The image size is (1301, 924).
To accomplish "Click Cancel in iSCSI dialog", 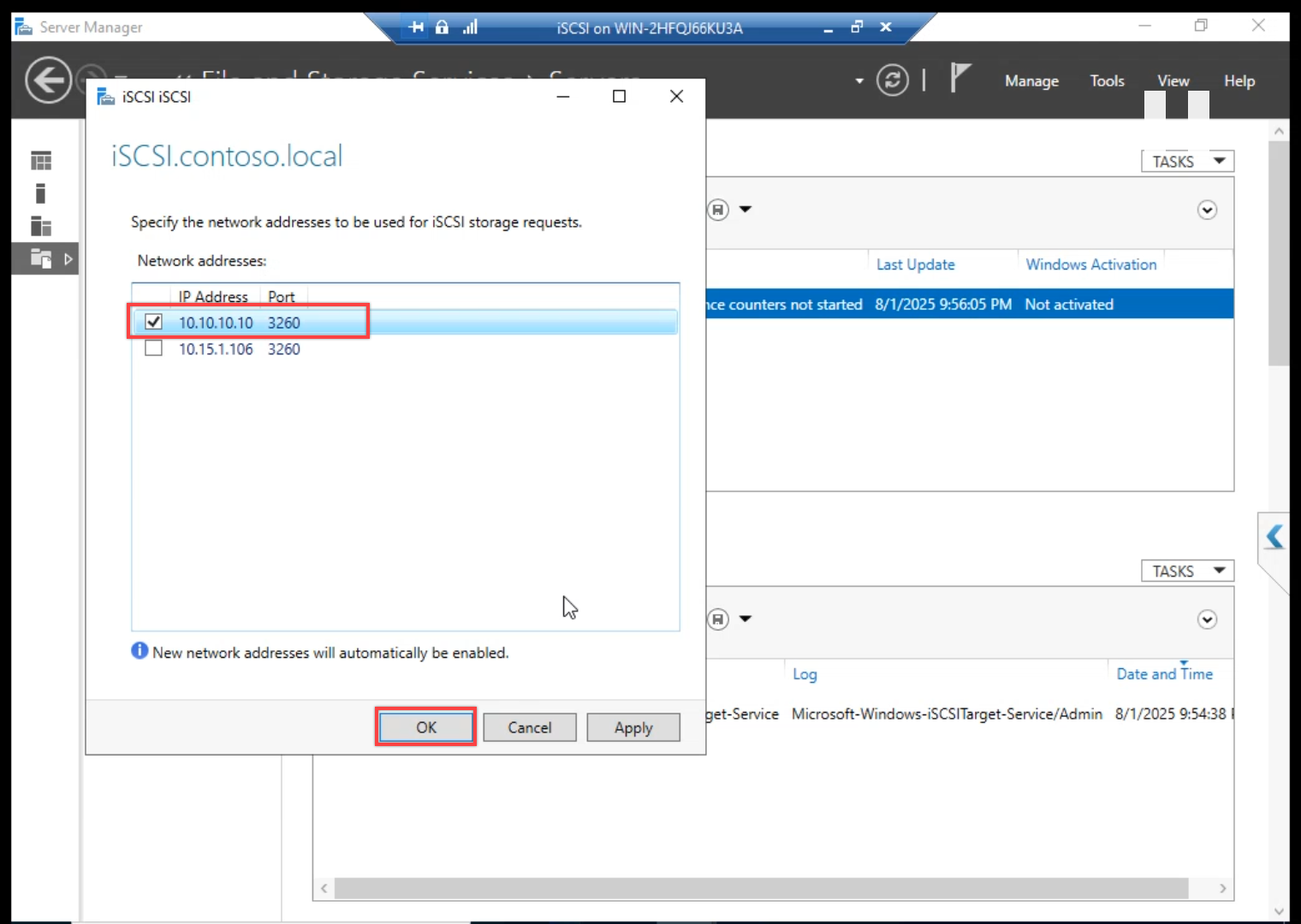I will click(x=530, y=727).
